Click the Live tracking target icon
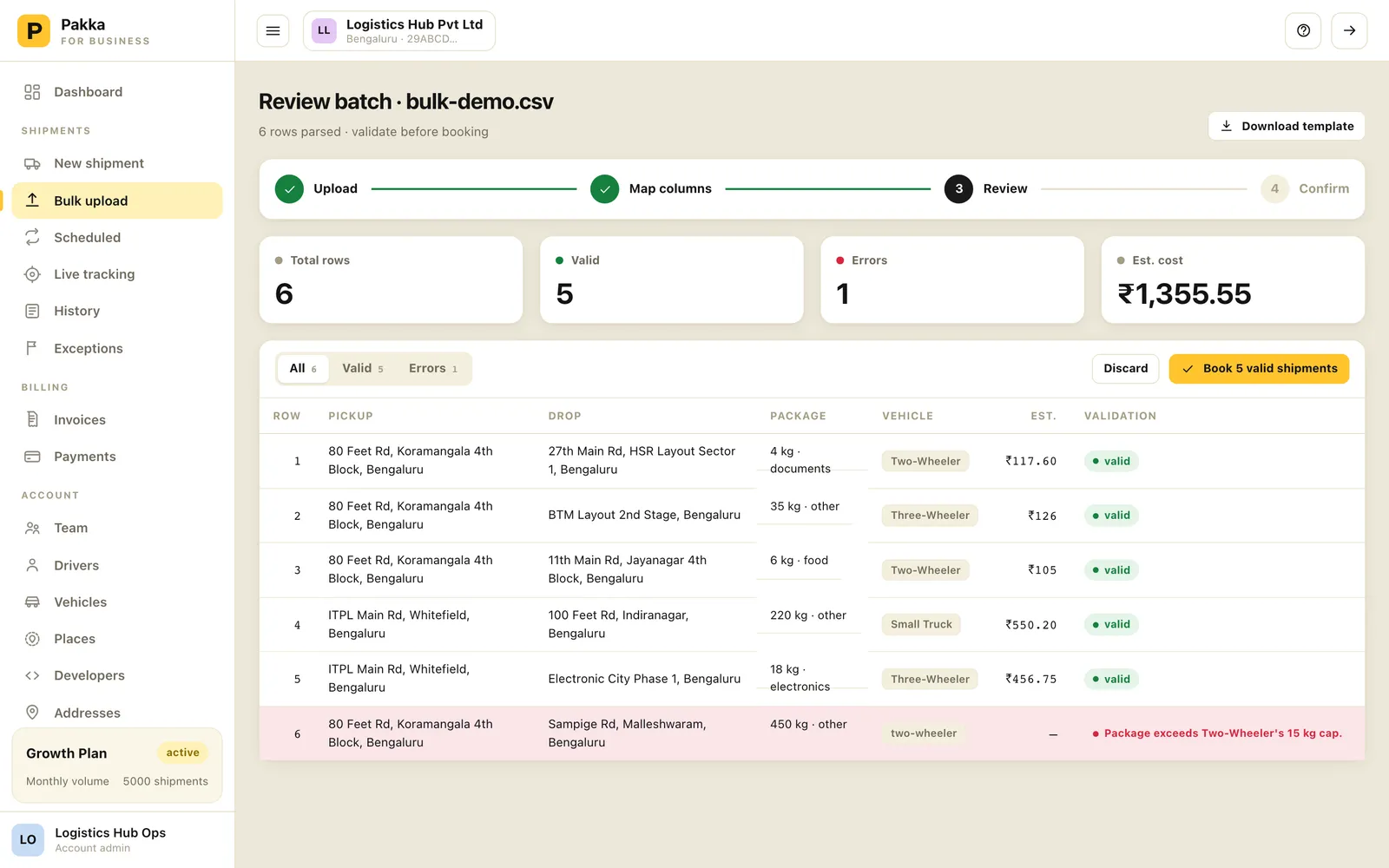This screenshot has height=868, width=1389. pos(32,274)
